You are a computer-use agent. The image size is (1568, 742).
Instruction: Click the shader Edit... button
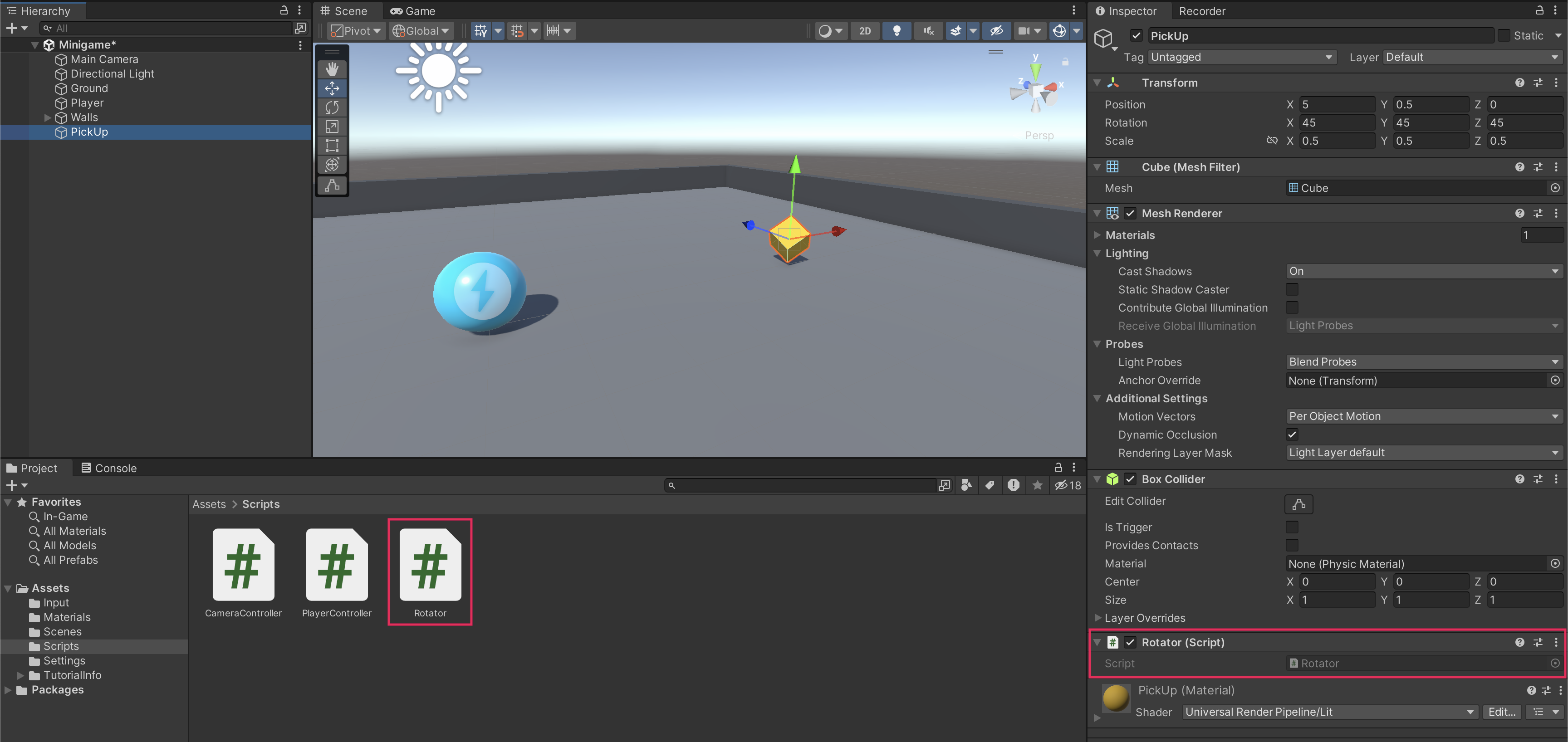pos(1501,712)
